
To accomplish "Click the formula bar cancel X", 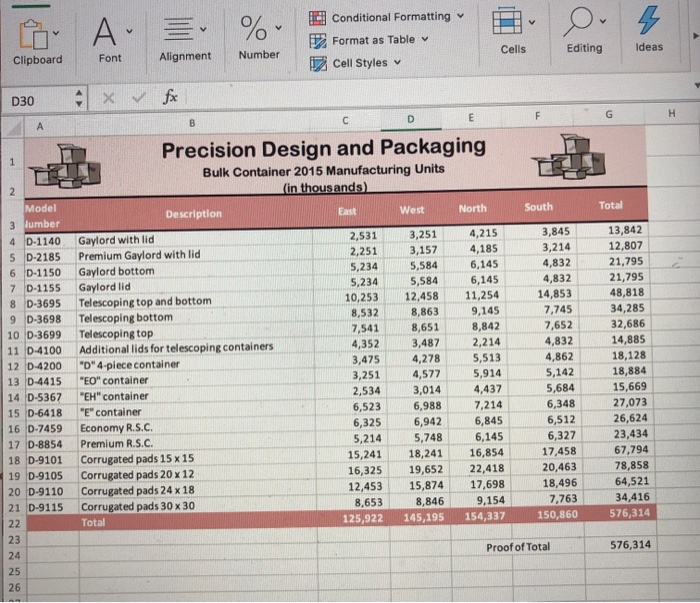I will [108, 98].
